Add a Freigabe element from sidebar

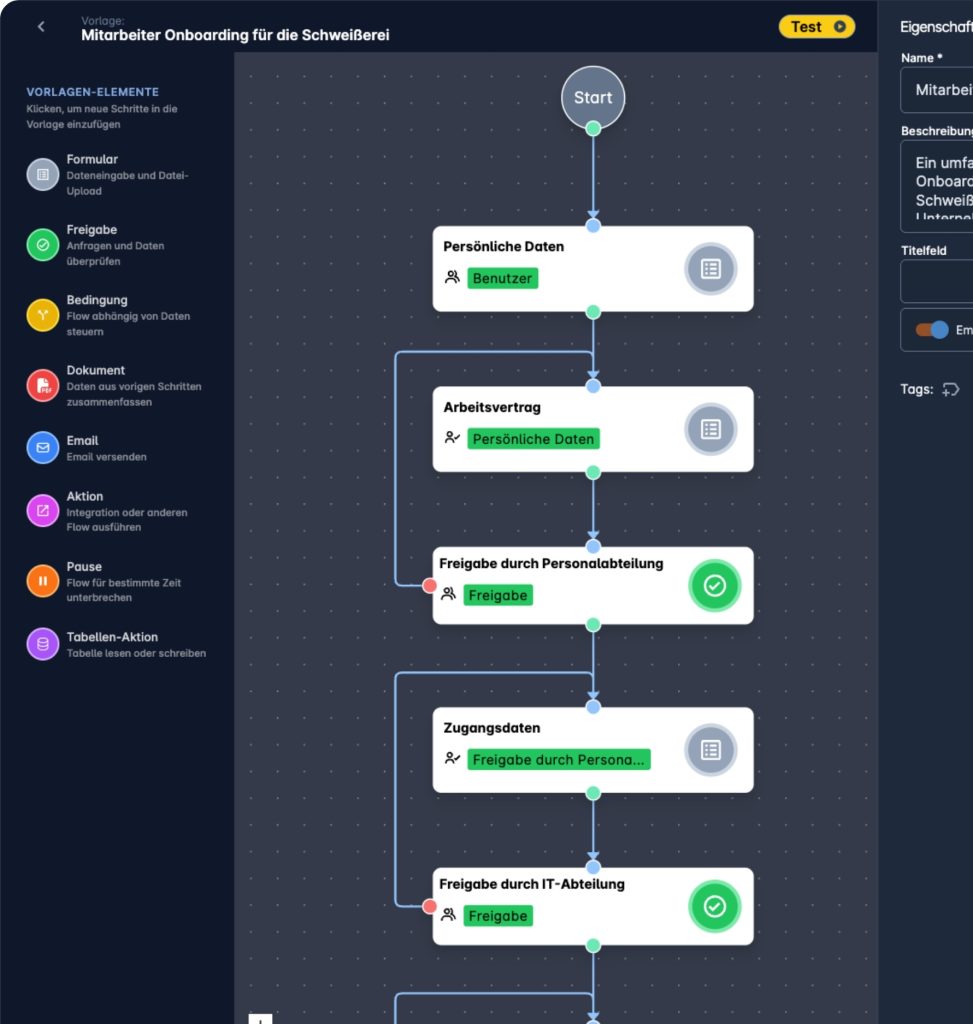[43, 244]
